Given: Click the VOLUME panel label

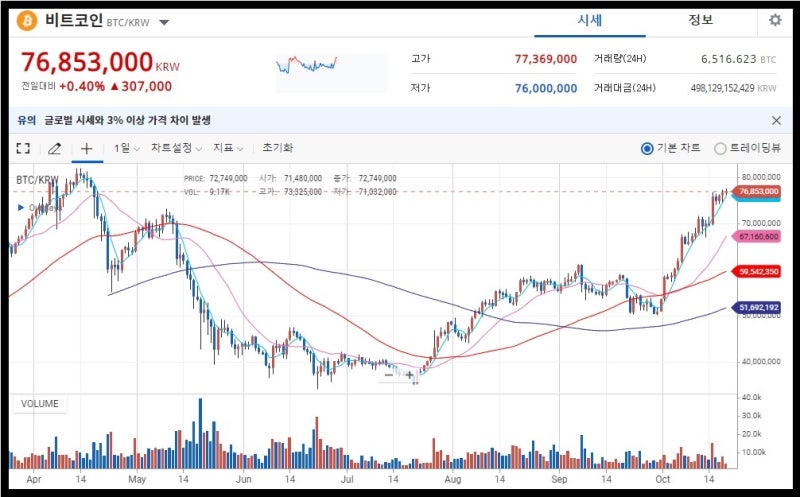Looking at the screenshot, I should 40,404.
